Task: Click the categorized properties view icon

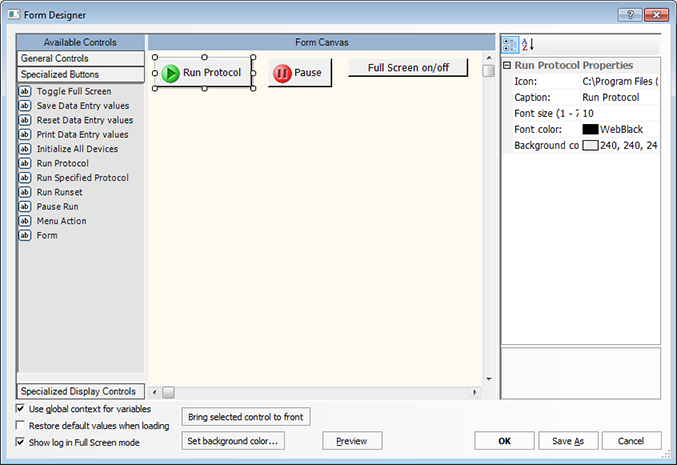Action: click(x=510, y=44)
